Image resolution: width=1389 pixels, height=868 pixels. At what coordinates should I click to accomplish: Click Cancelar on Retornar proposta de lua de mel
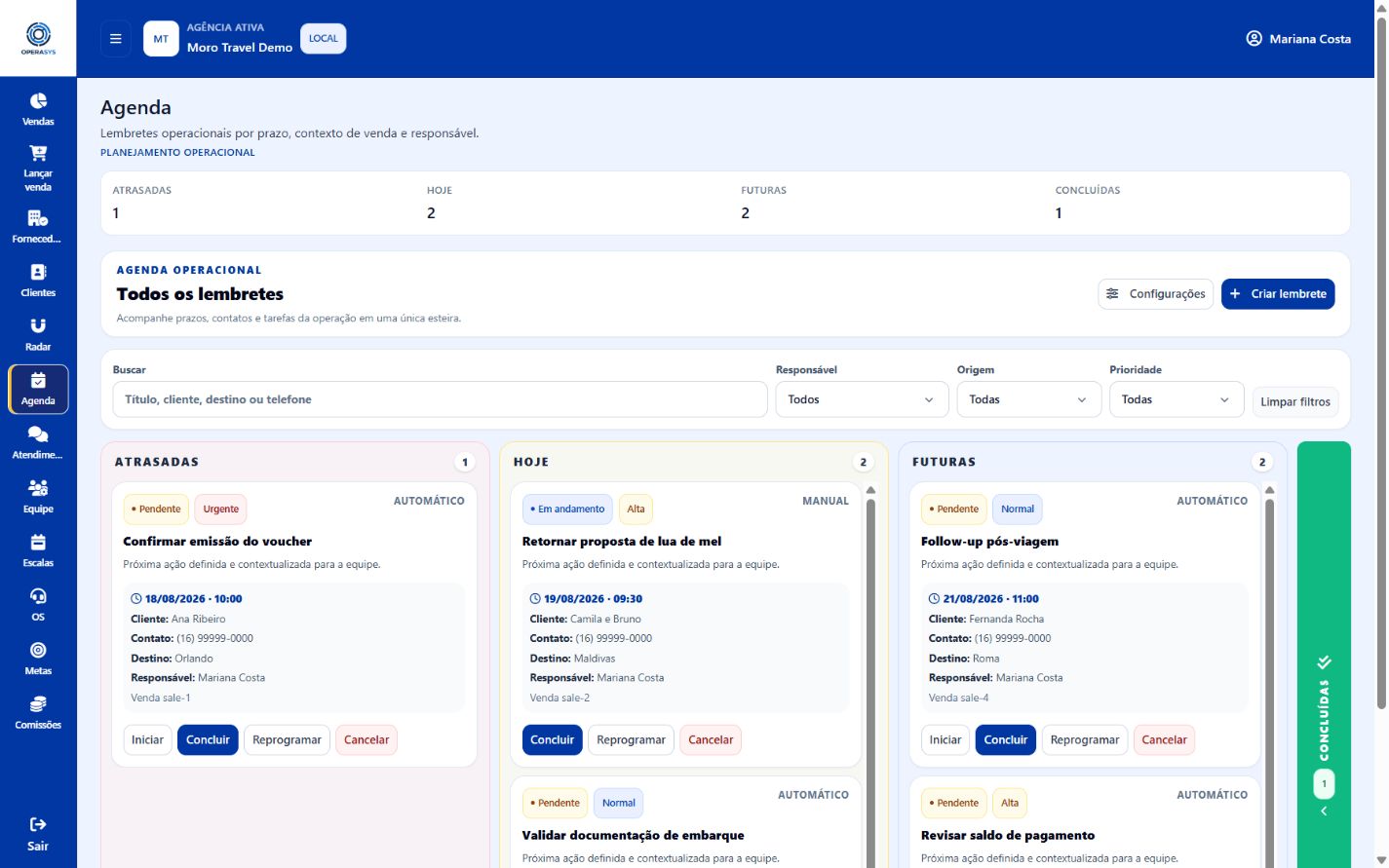click(711, 740)
